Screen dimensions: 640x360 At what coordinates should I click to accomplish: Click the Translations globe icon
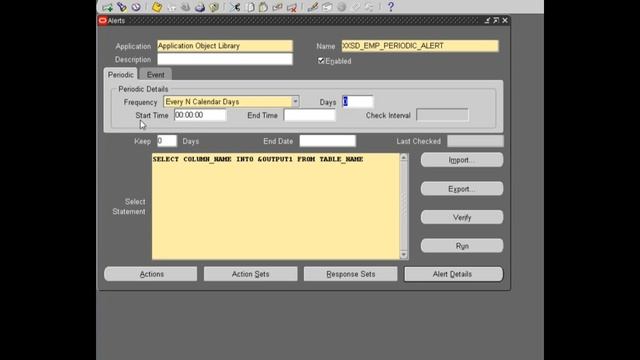342,7
